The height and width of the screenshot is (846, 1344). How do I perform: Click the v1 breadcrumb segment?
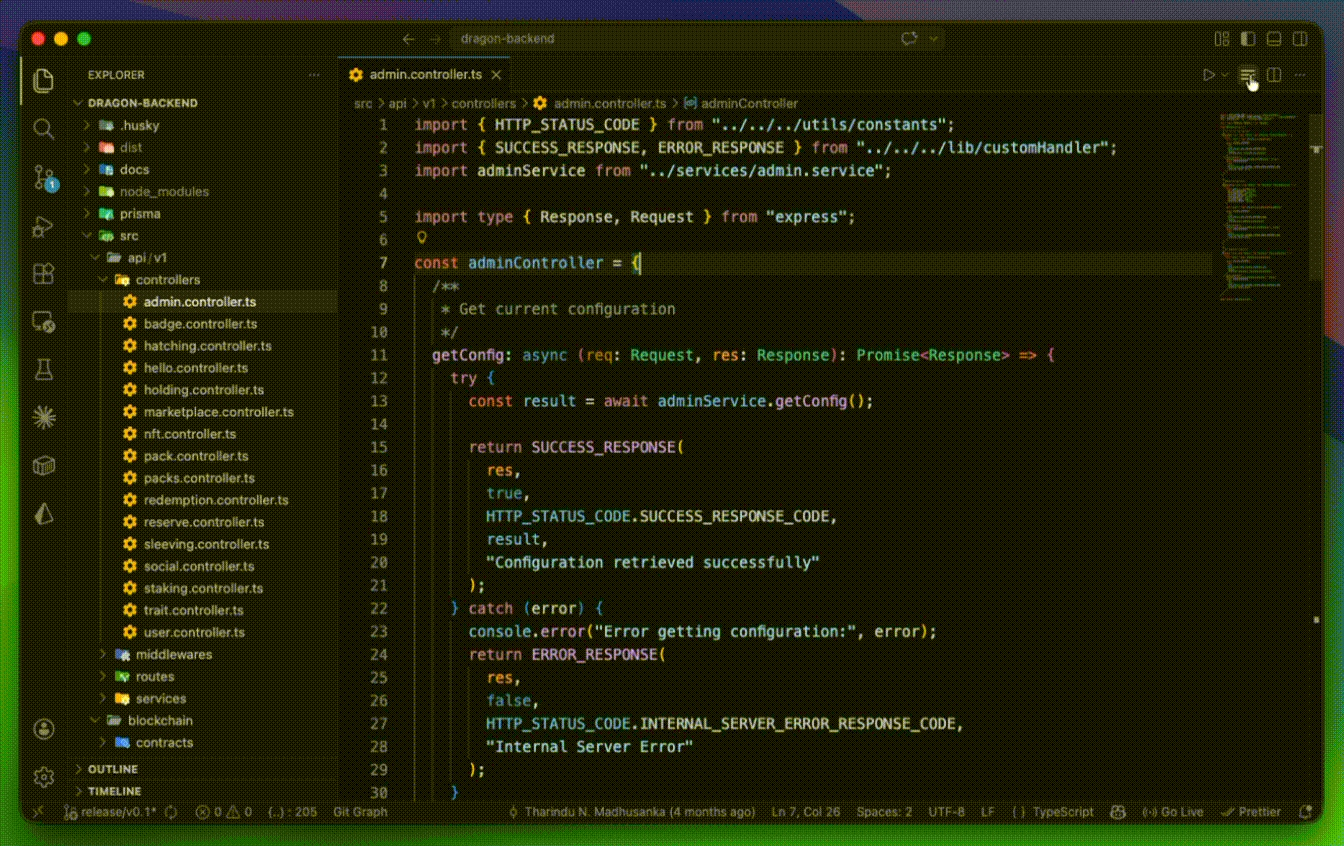click(x=430, y=103)
